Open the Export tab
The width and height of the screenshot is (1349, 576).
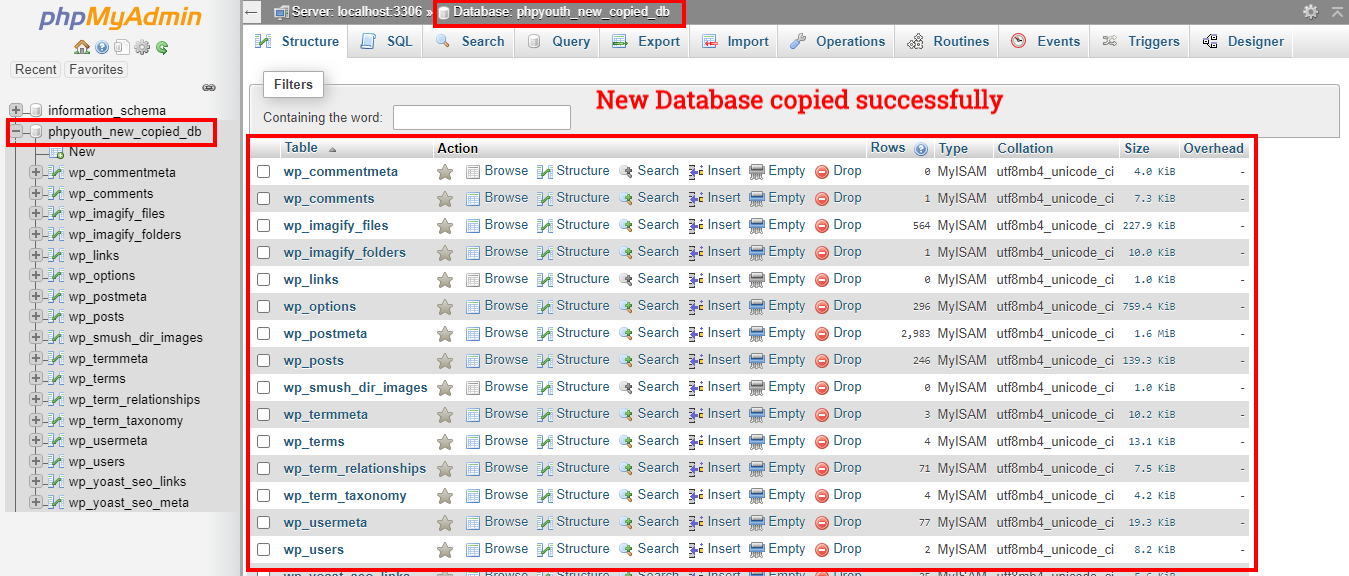click(645, 42)
